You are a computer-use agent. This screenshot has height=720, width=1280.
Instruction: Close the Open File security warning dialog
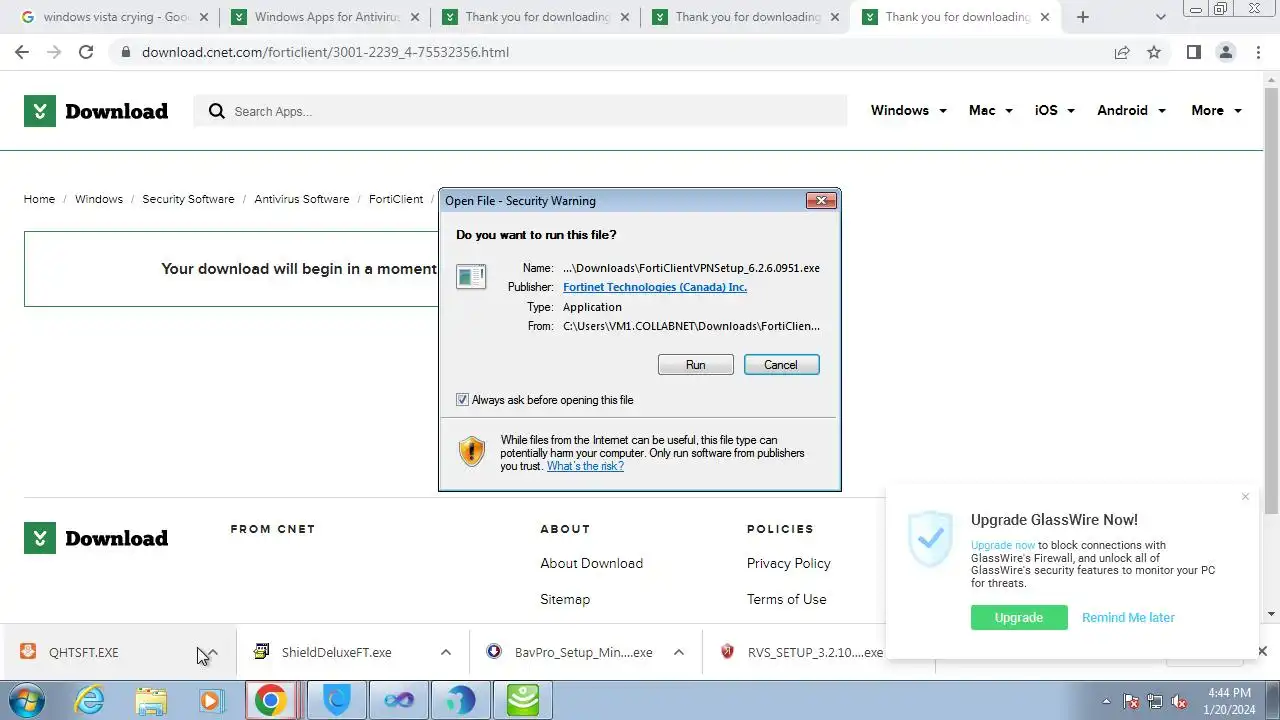point(821,201)
